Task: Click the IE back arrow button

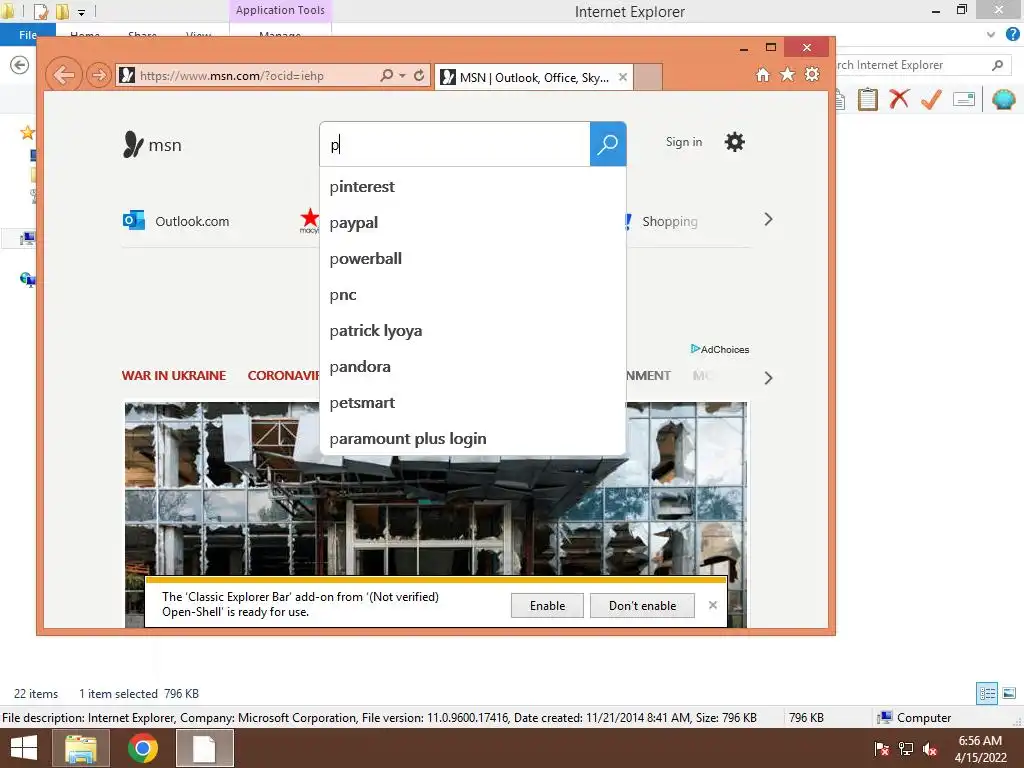Action: click(x=64, y=75)
